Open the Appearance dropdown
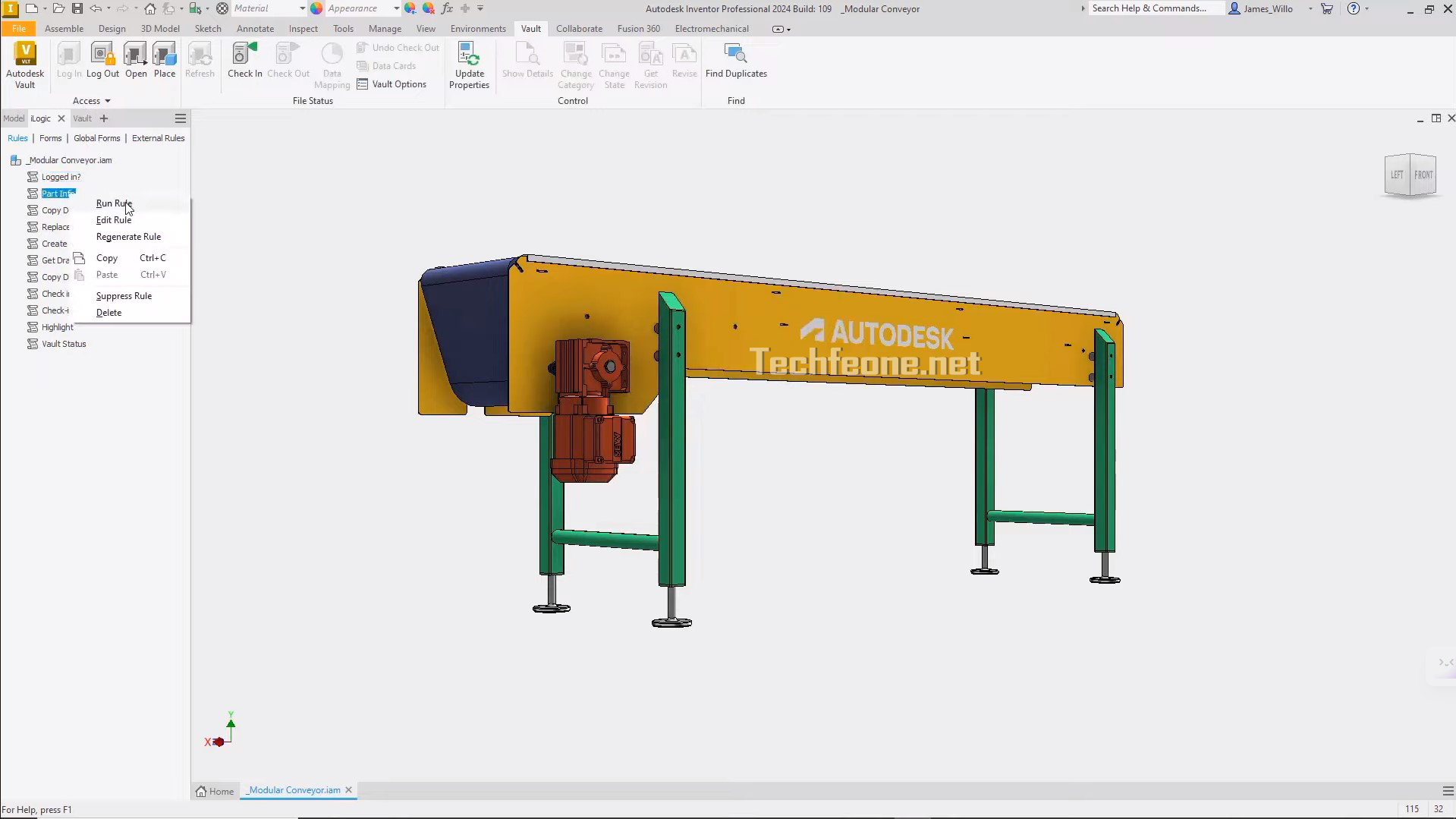The width and height of the screenshot is (1456, 819). [x=396, y=8]
